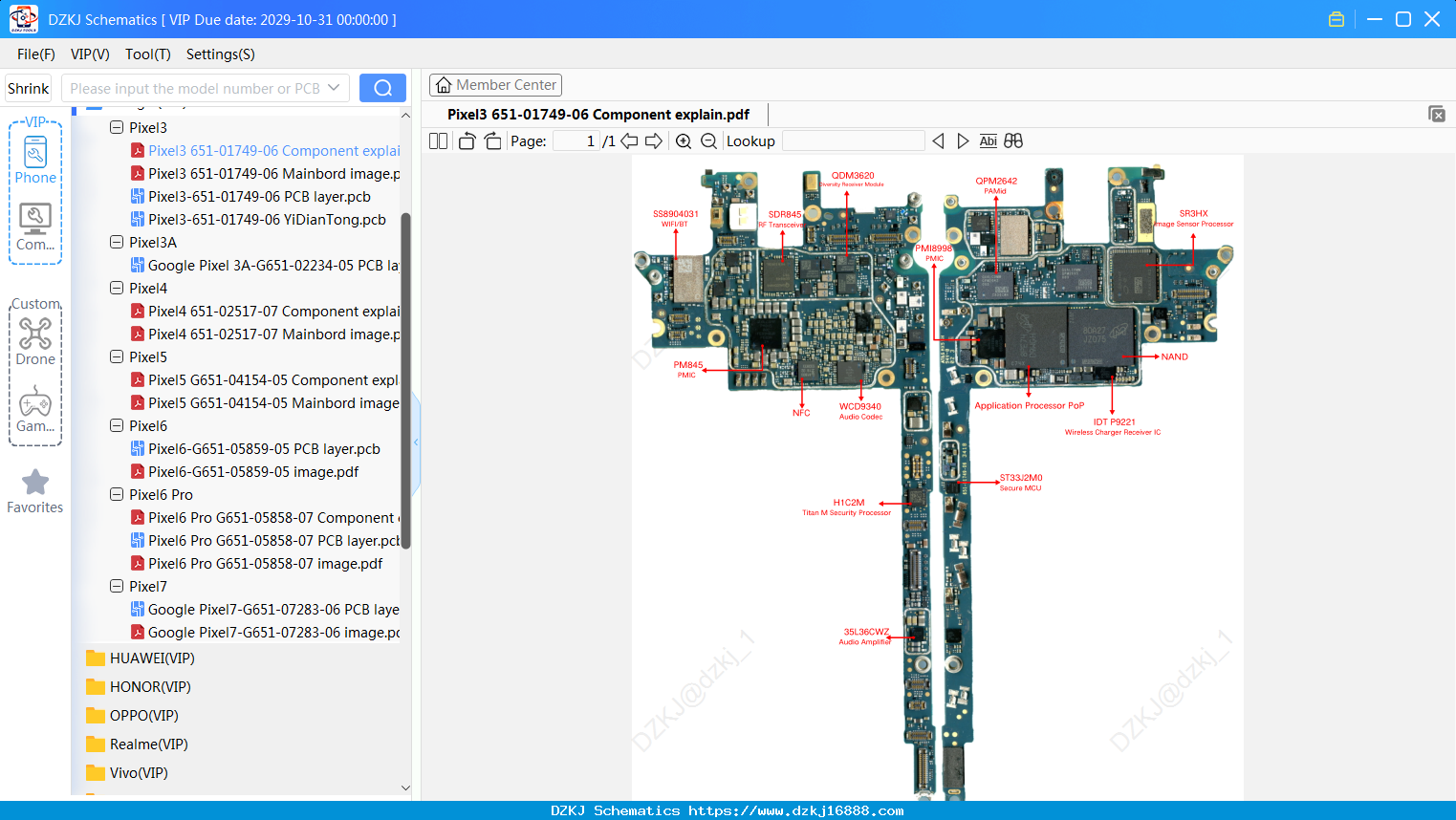The image size is (1456, 820).
Task: Collapse the Pixel5 tree node
Action: pos(117,357)
